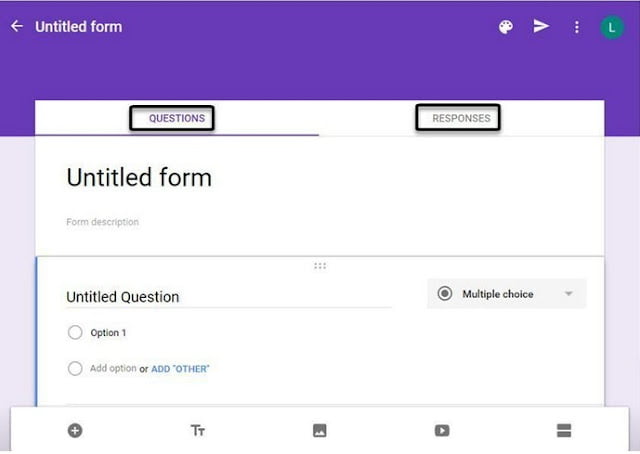Add title and description block
Screen dimensions: 640x454
198,430
